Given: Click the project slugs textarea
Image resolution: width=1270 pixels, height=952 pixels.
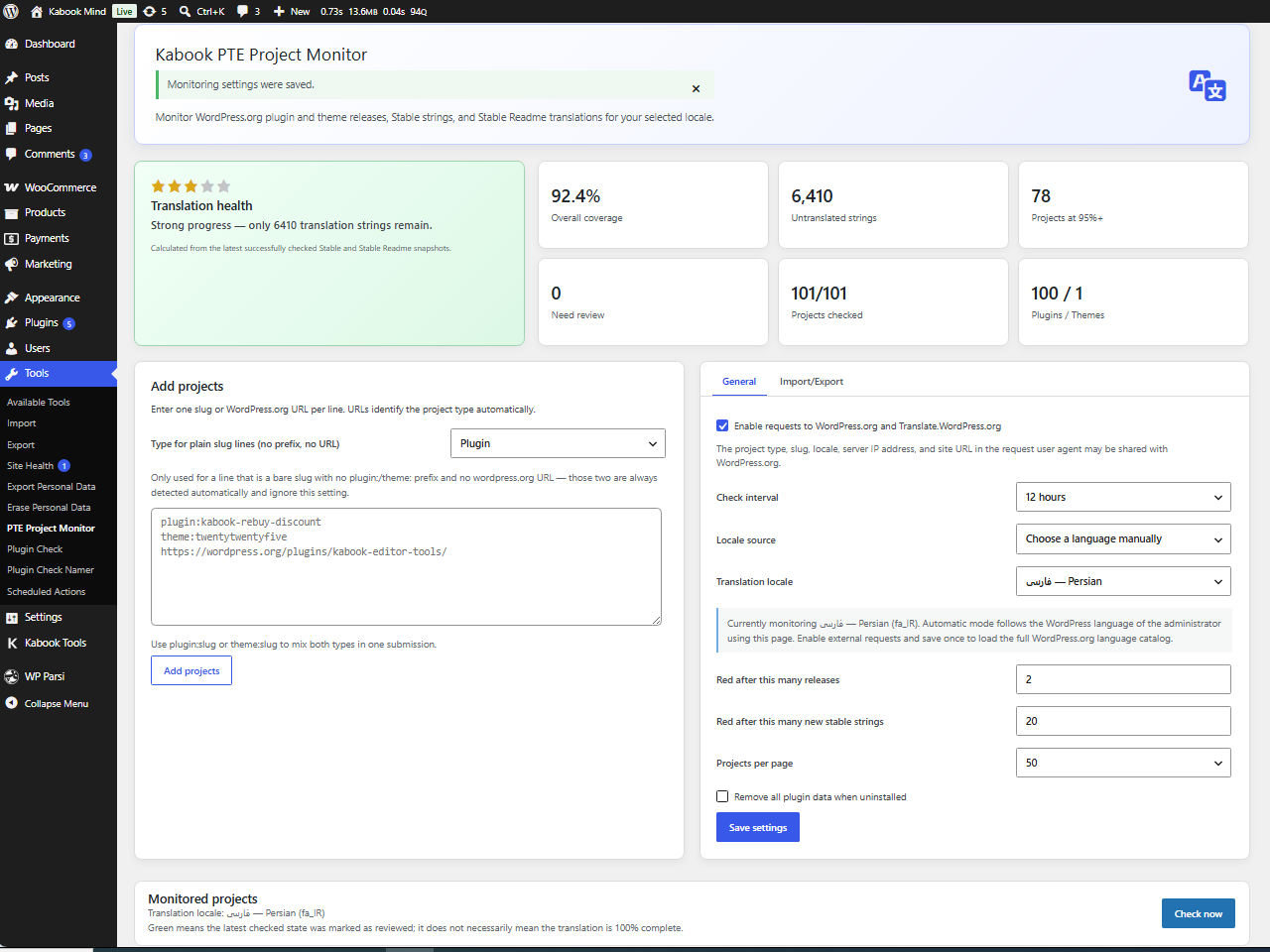Looking at the screenshot, I should pyautogui.click(x=406, y=566).
